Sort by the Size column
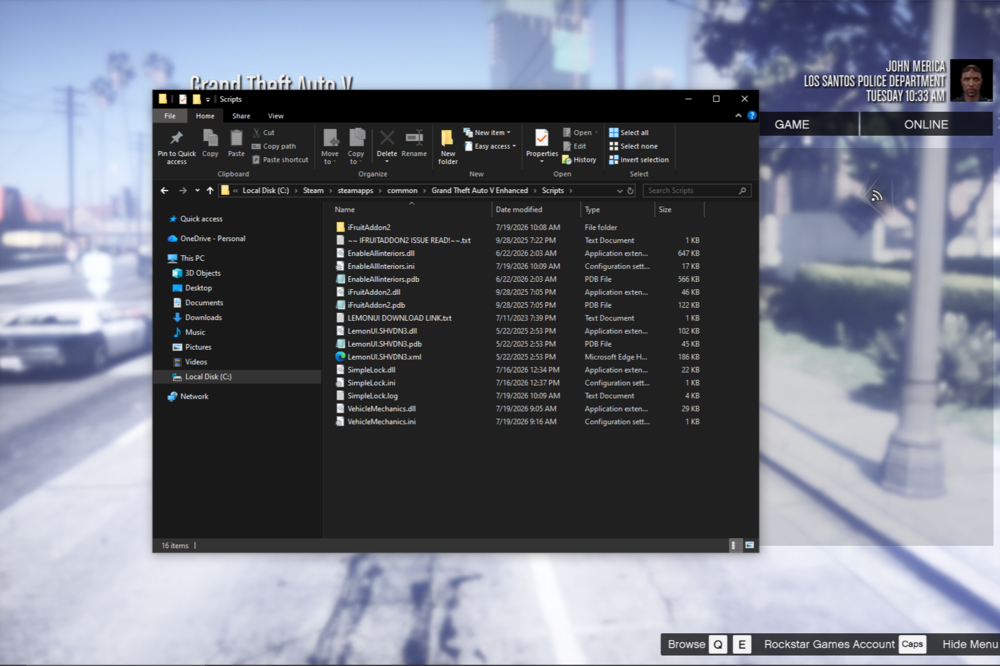The height and width of the screenshot is (666, 1000). coord(679,209)
